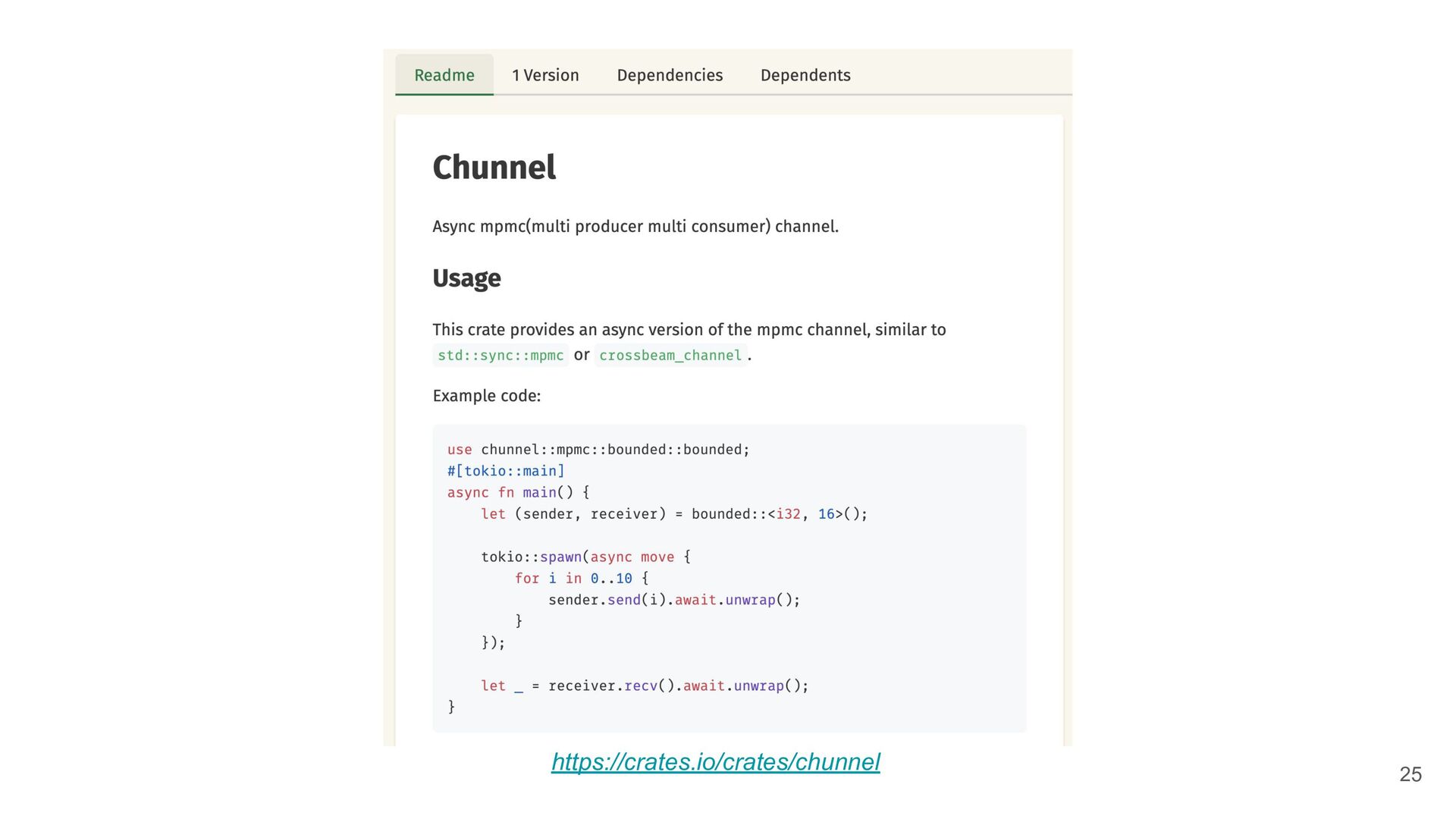This screenshot has height=819, width=1456.
Task: Click the crossbeam_channel inline code
Action: pos(670,355)
